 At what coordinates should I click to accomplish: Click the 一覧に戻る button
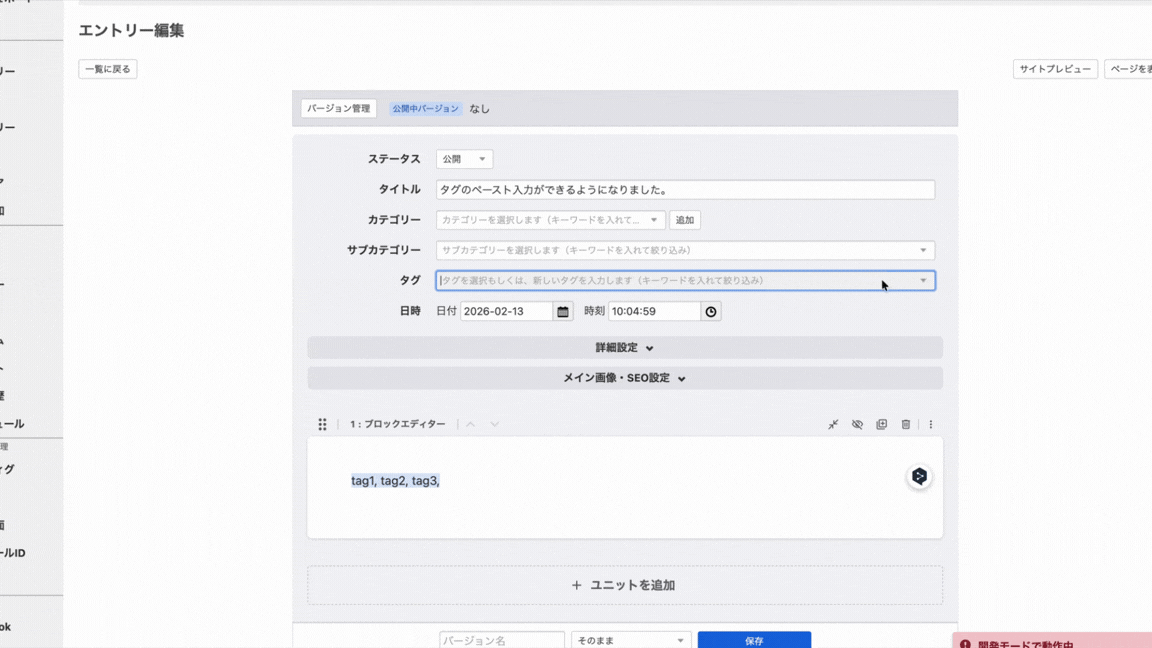(108, 69)
